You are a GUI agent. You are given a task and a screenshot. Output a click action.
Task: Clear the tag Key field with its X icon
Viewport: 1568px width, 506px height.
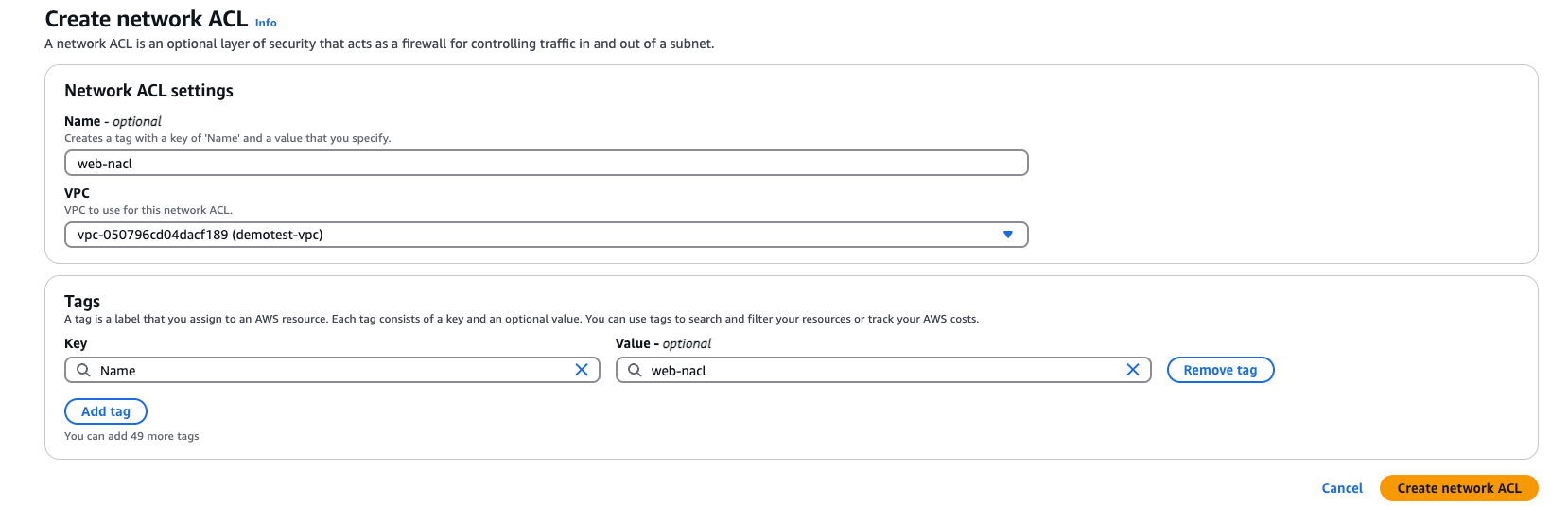coord(582,370)
